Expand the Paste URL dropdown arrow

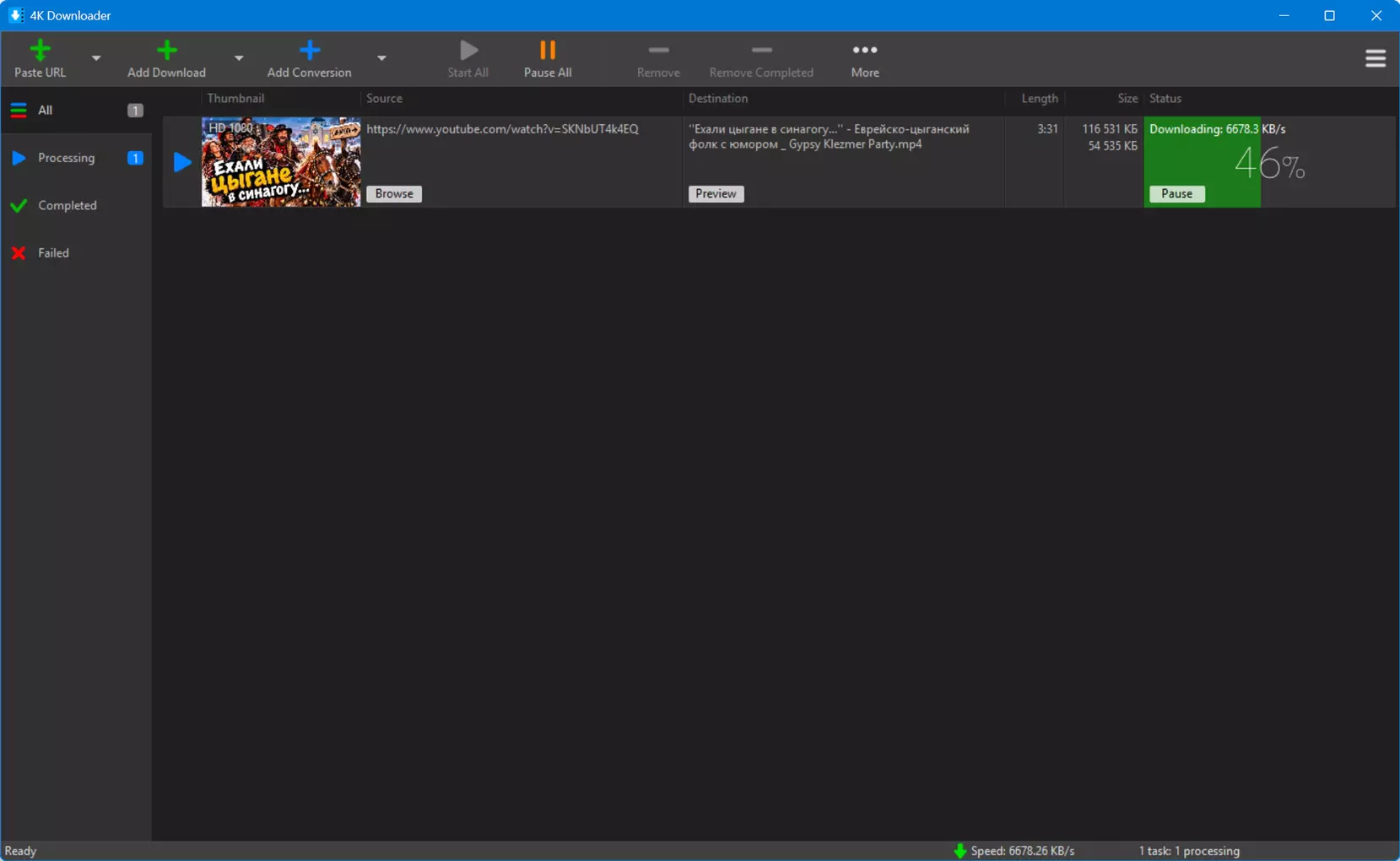96,58
